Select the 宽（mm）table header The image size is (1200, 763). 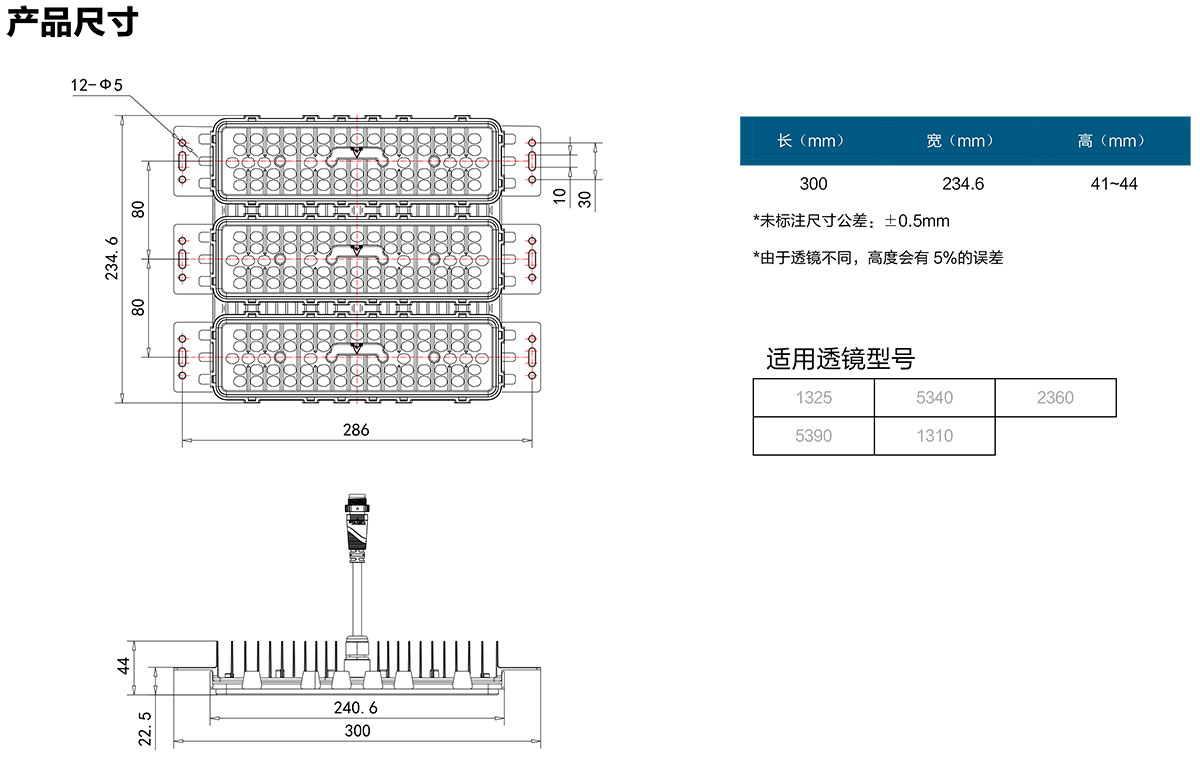(x=959, y=141)
